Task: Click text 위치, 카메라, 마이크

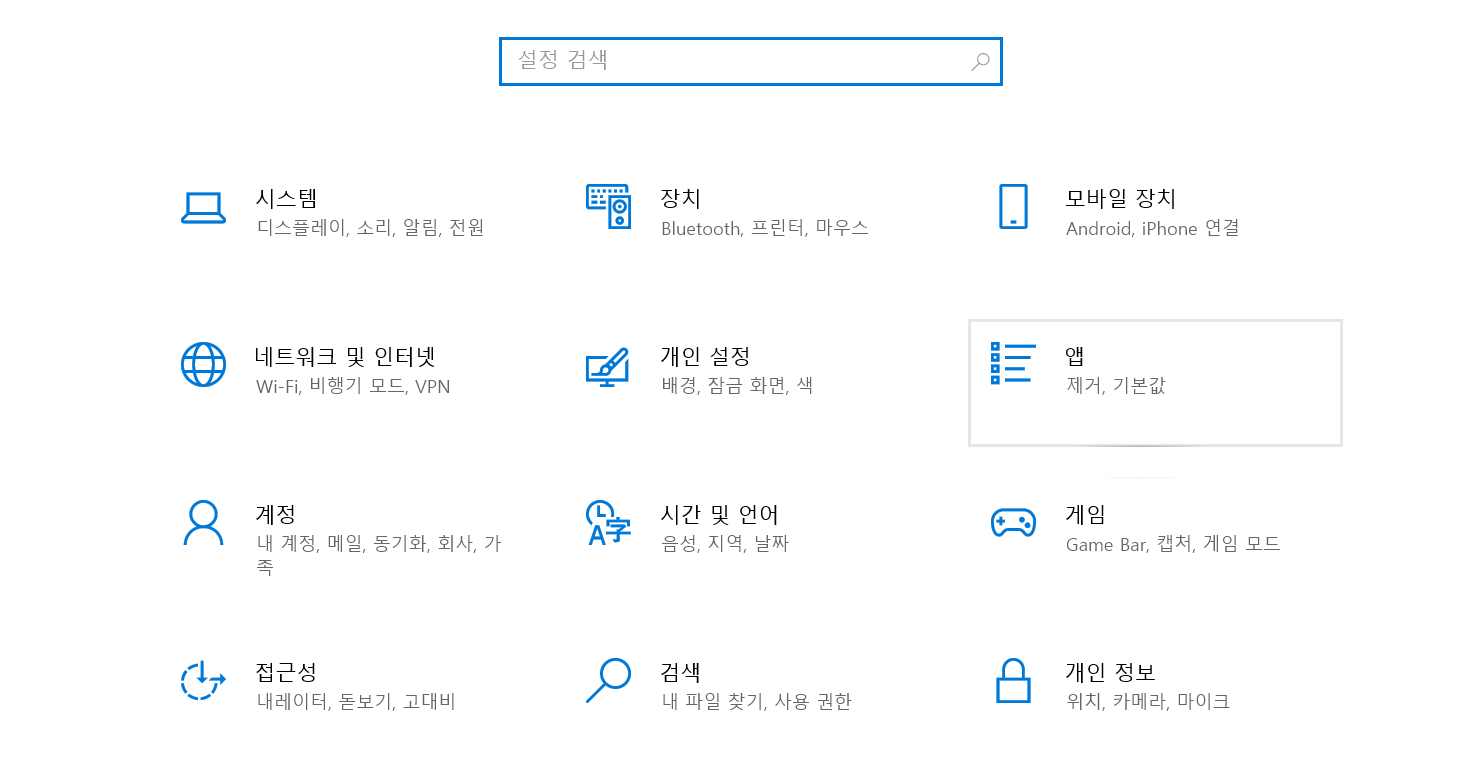Action: coord(1148,702)
